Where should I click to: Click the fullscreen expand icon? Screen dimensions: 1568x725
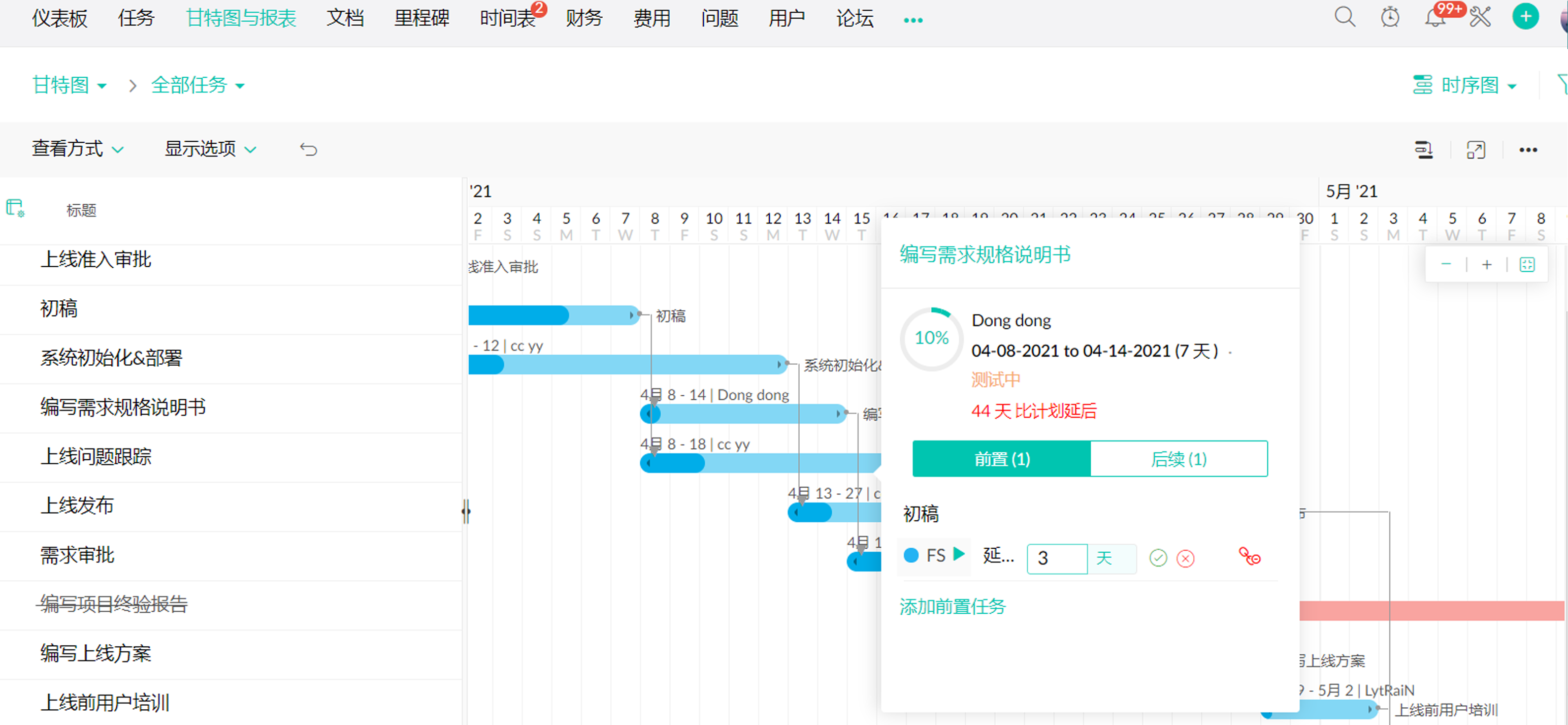coord(1476,150)
